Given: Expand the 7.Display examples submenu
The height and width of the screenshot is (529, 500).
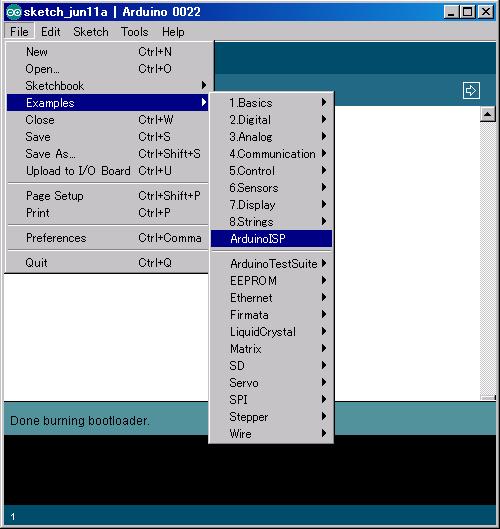Looking at the screenshot, I should click(x=272, y=204).
